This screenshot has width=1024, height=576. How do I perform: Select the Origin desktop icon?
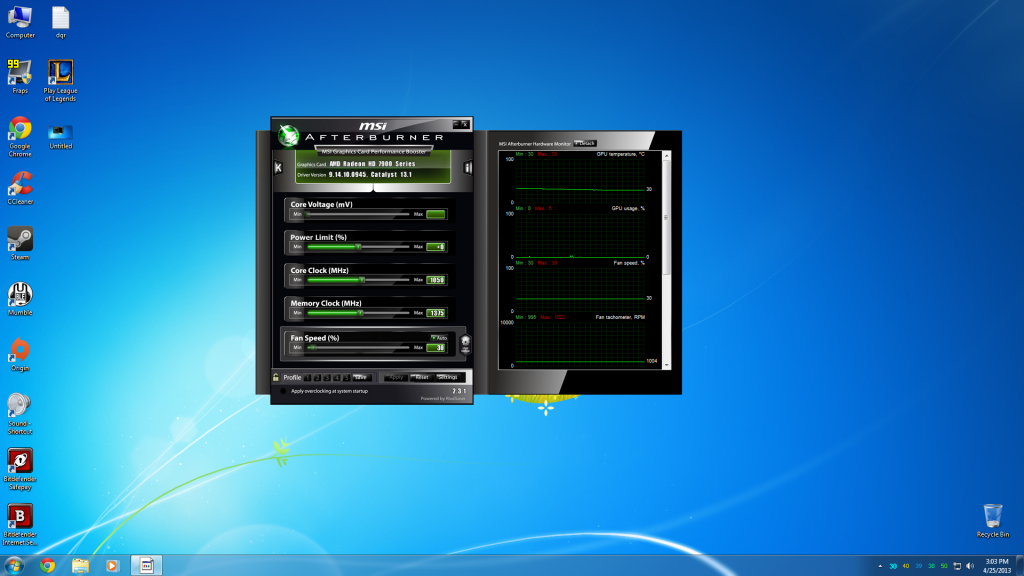20,355
